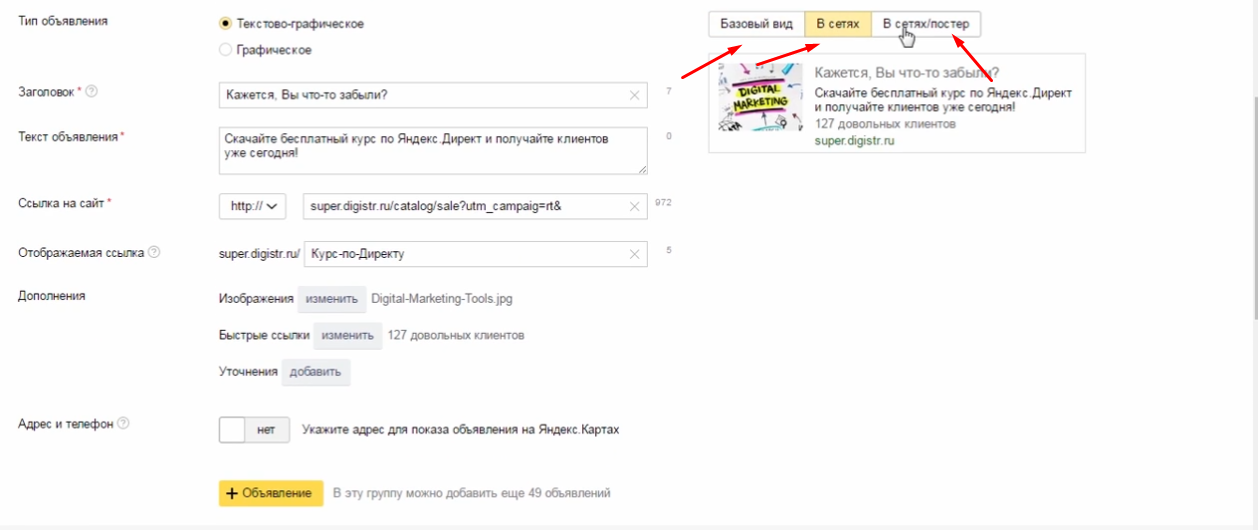The height and width of the screenshot is (530, 1258).
Task: Select Графическое ad type
Action: coord(225,49)
